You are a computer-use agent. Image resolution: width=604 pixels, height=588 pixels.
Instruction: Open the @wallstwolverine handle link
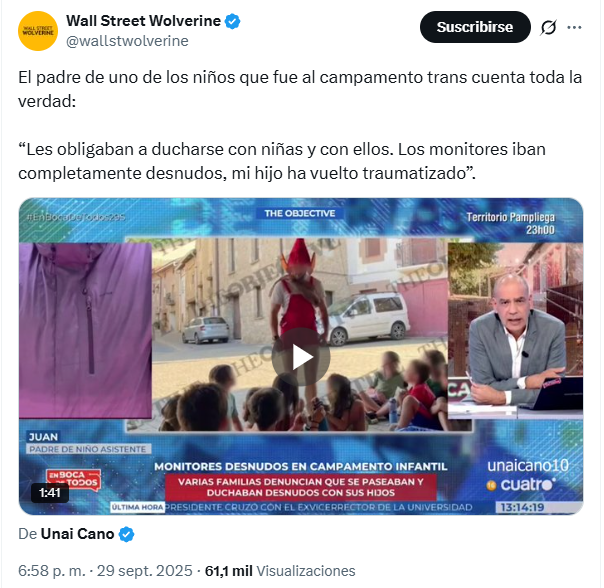(x=127, y=41)
